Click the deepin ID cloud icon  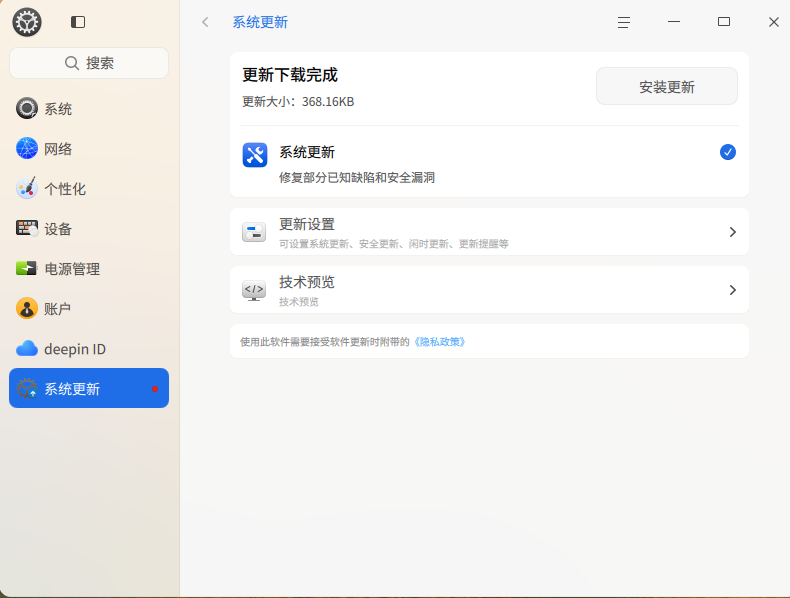[x=27, y=349]
